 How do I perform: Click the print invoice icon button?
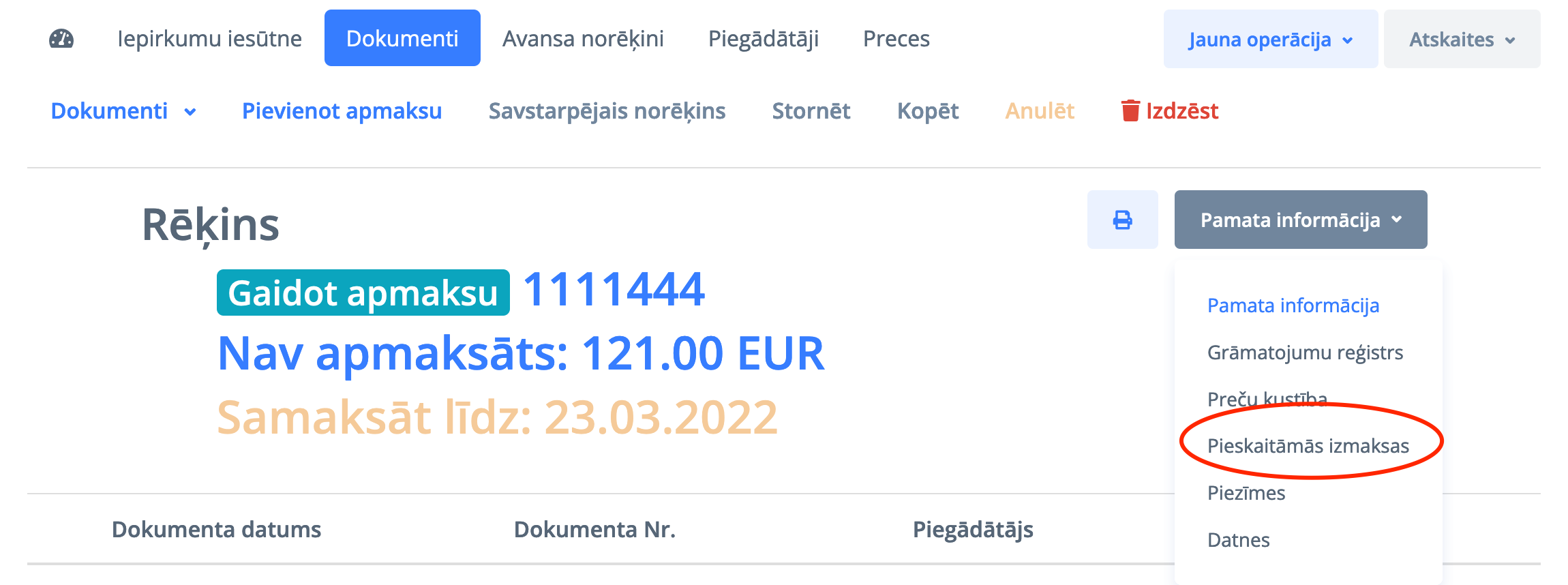1122,220
